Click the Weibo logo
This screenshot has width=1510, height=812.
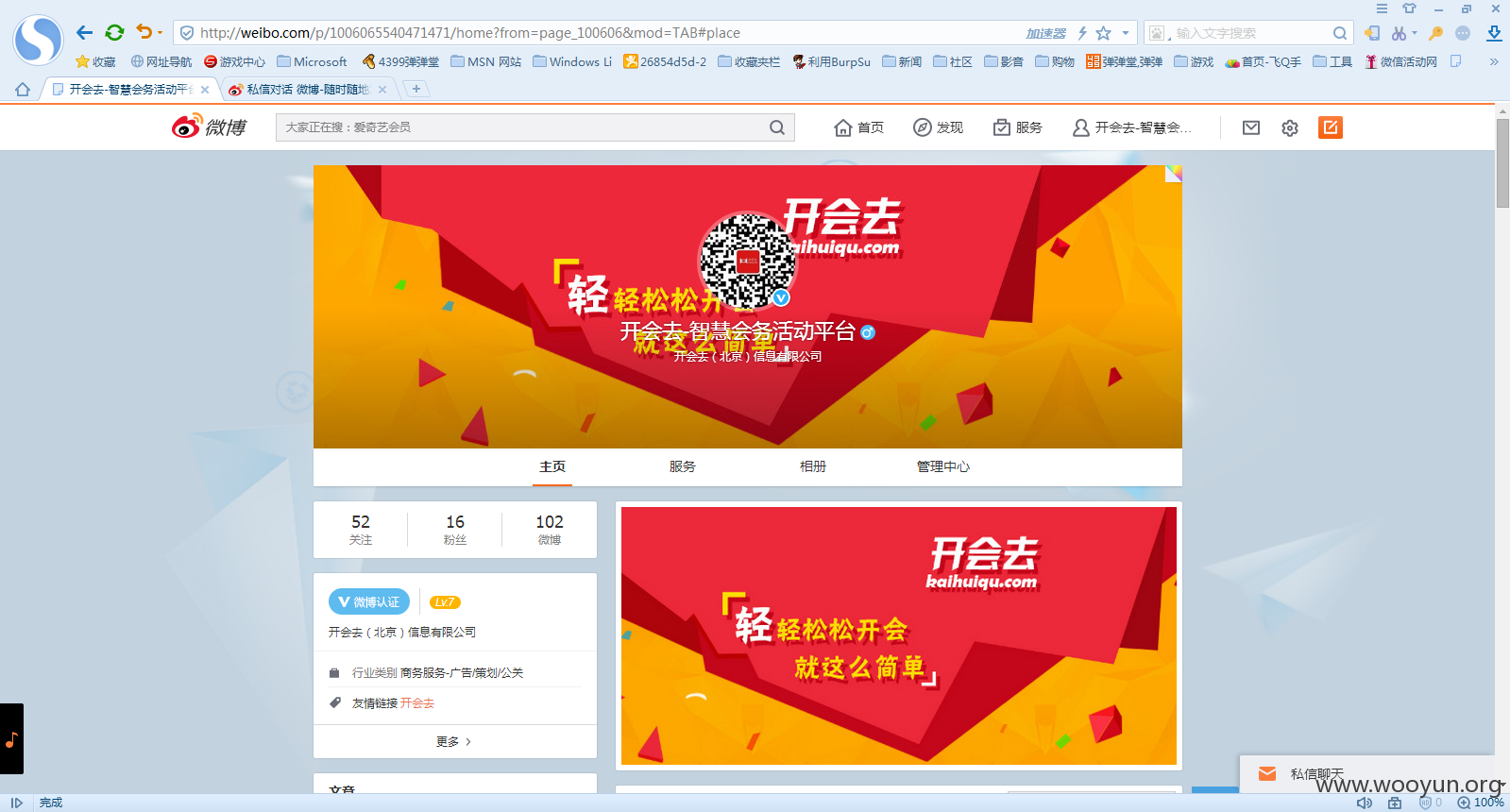(209, 127)
